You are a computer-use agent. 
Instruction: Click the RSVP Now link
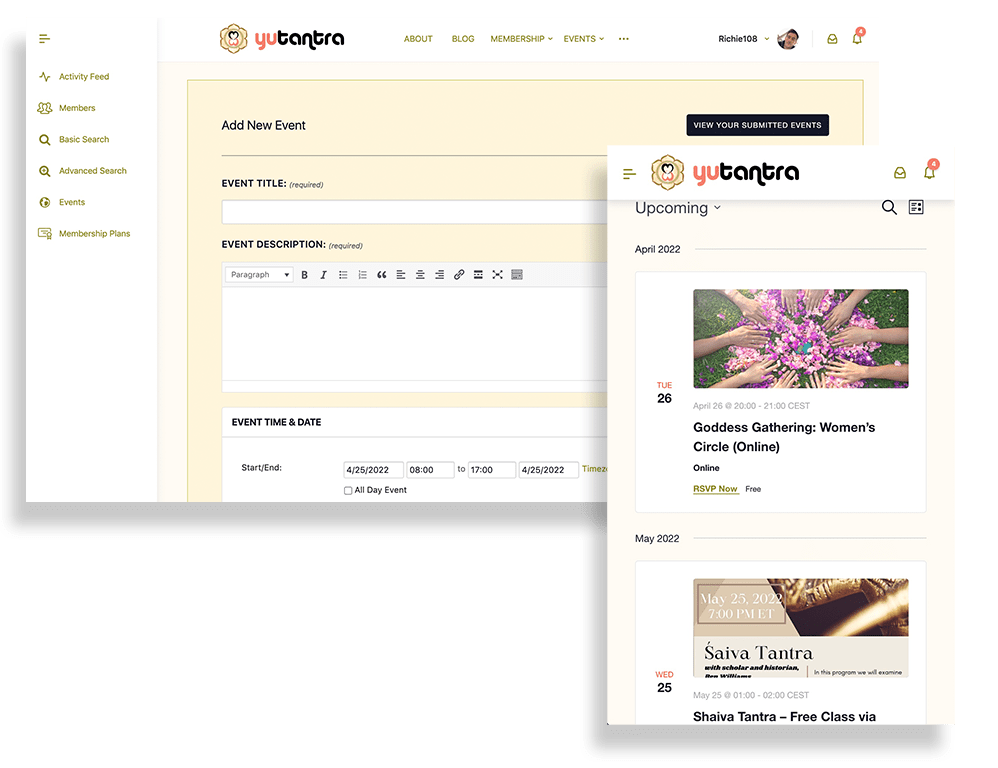point(715,489)
